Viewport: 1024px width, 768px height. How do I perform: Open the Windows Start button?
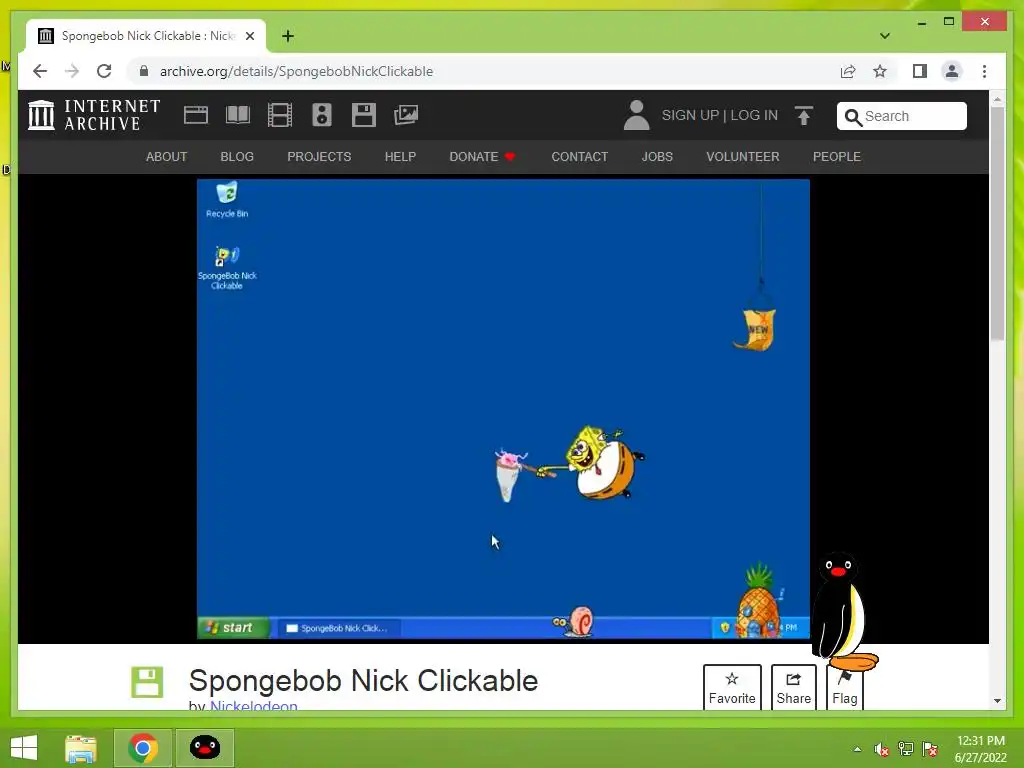pos(24,748)
